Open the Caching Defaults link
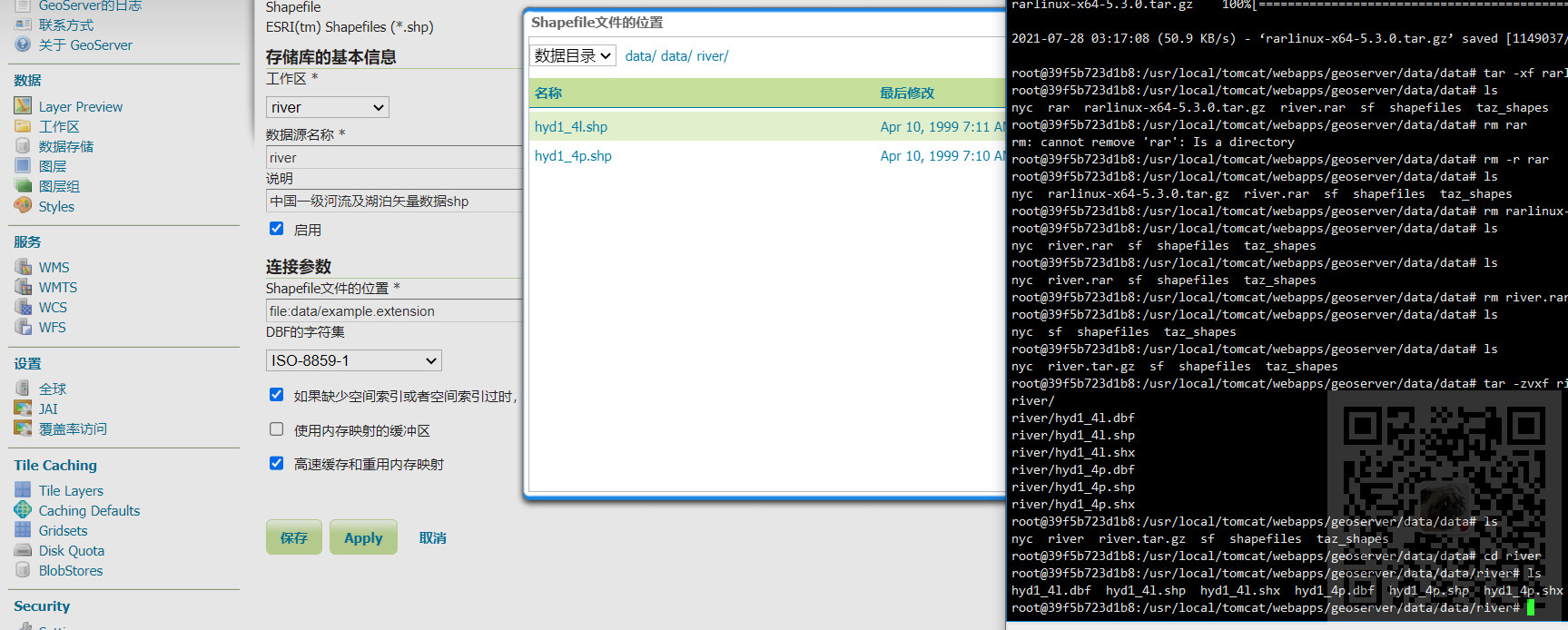 coord(89,510)
